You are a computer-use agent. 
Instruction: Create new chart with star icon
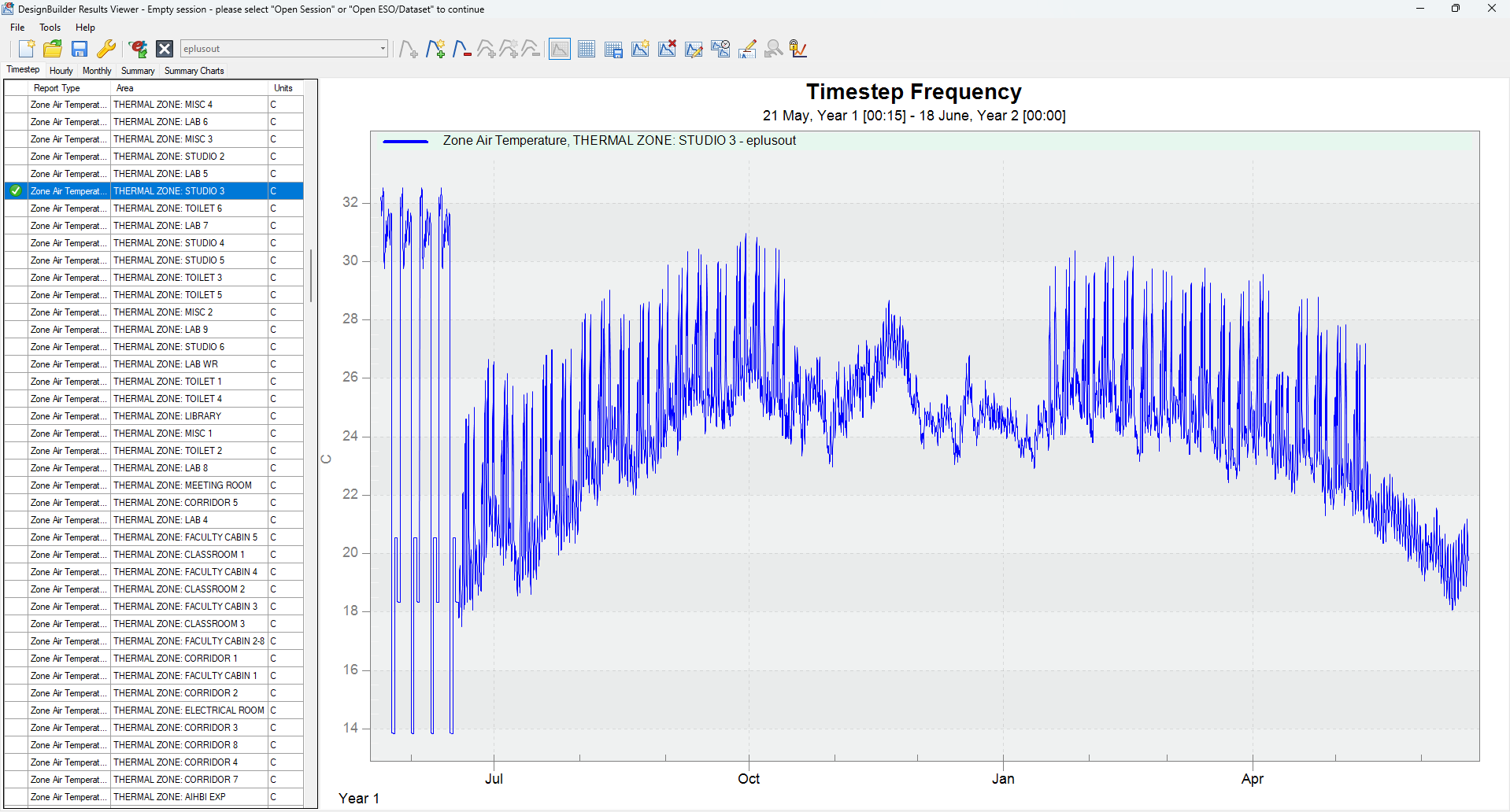click(640, 49)
